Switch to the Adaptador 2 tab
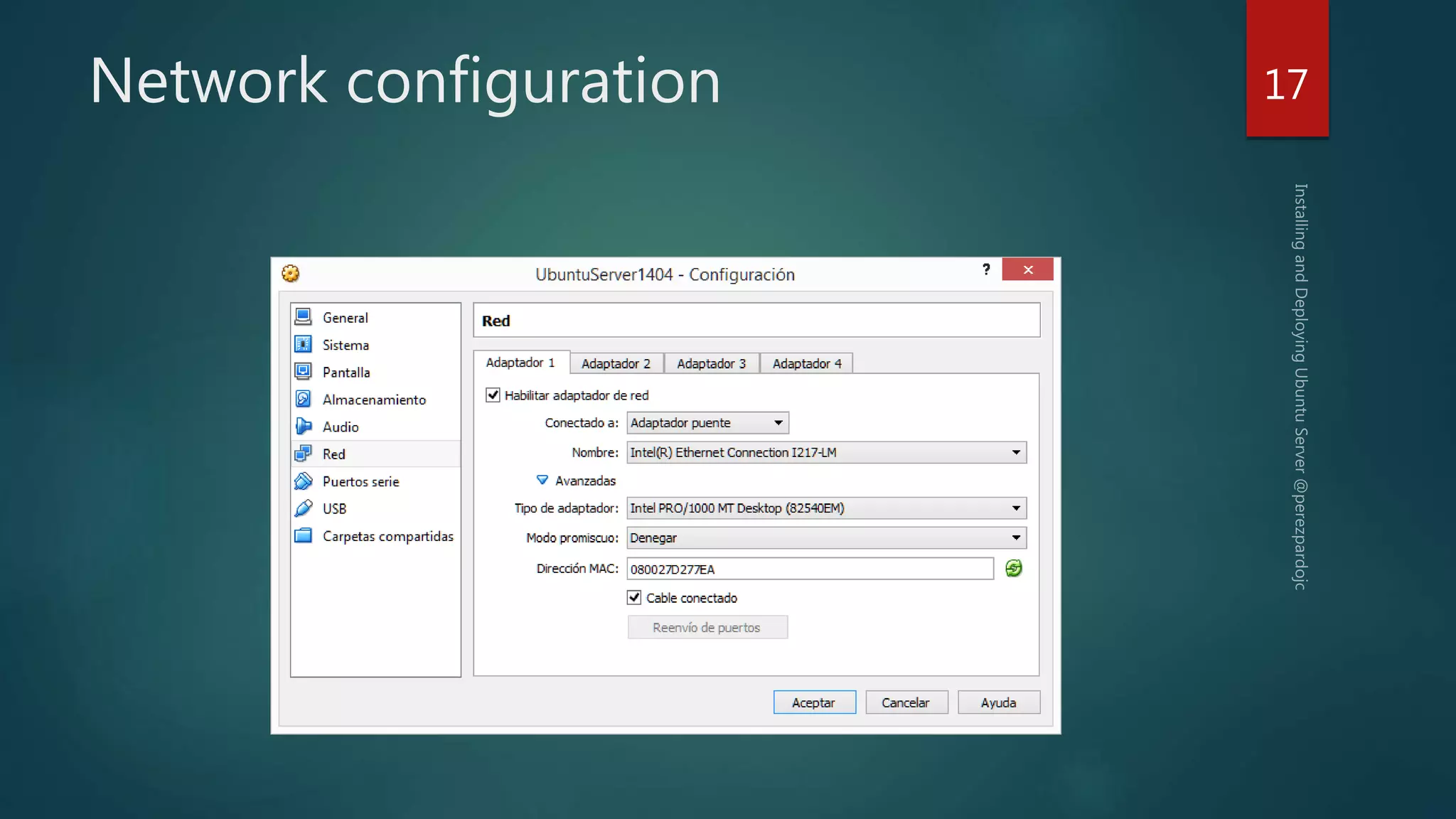The height and width of the screenshot is (819, 1456). [x=616, y=363]
